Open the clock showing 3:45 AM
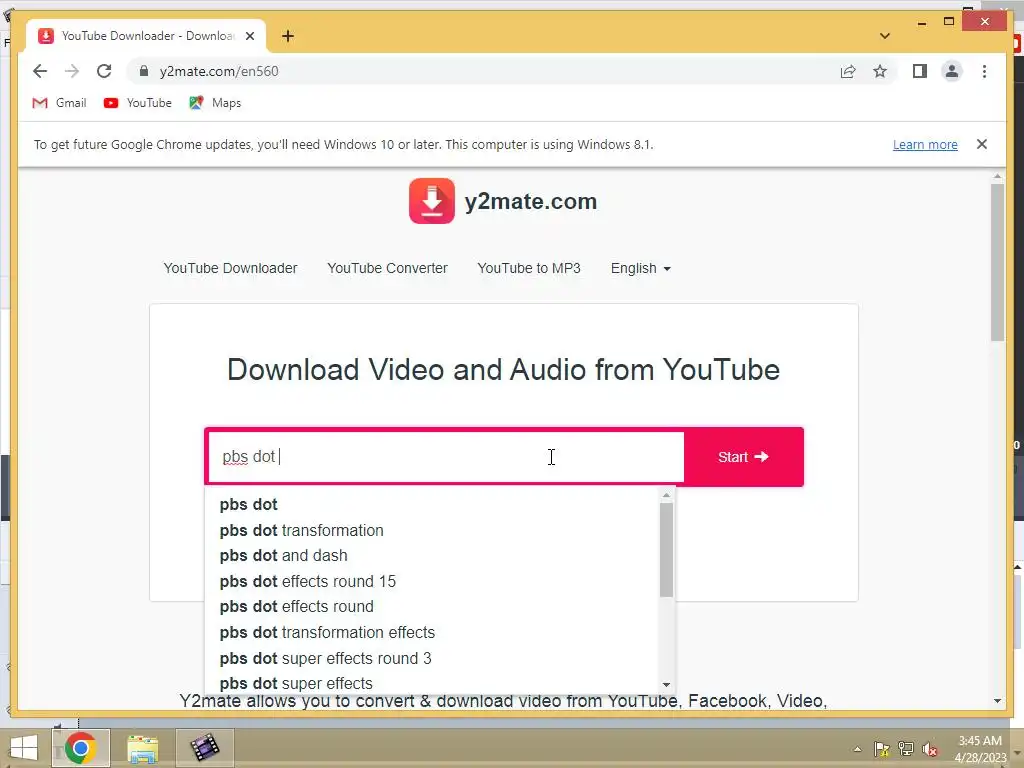Viewport: 1024px width, 768px height. 980,749
